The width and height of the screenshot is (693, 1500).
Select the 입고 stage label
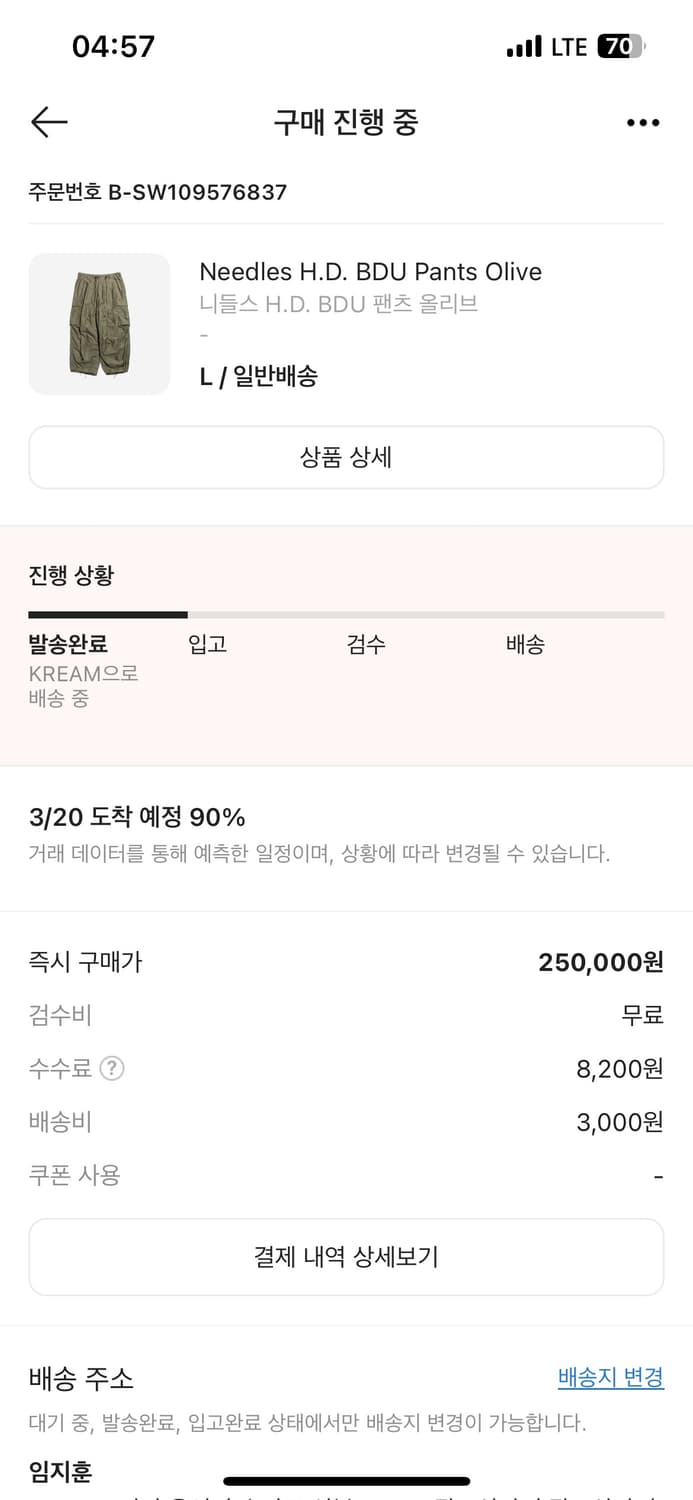point(207,644)
